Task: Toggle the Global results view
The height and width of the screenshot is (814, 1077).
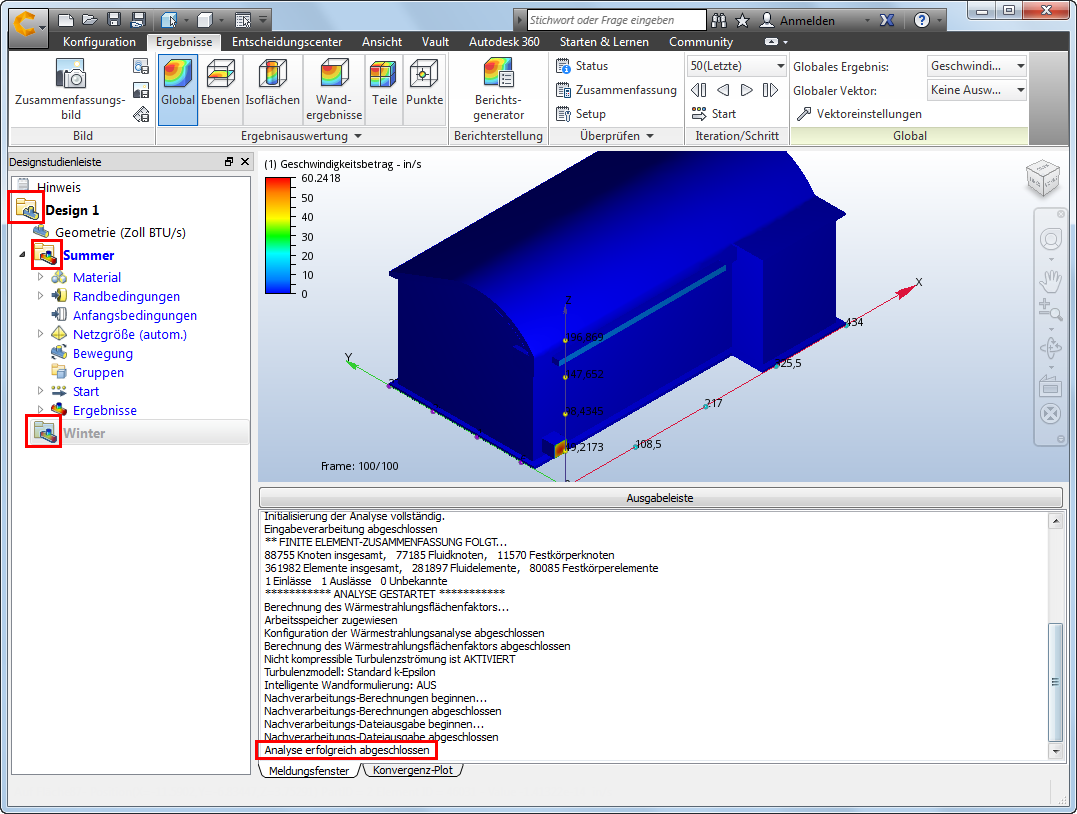Action: [178, 89]
